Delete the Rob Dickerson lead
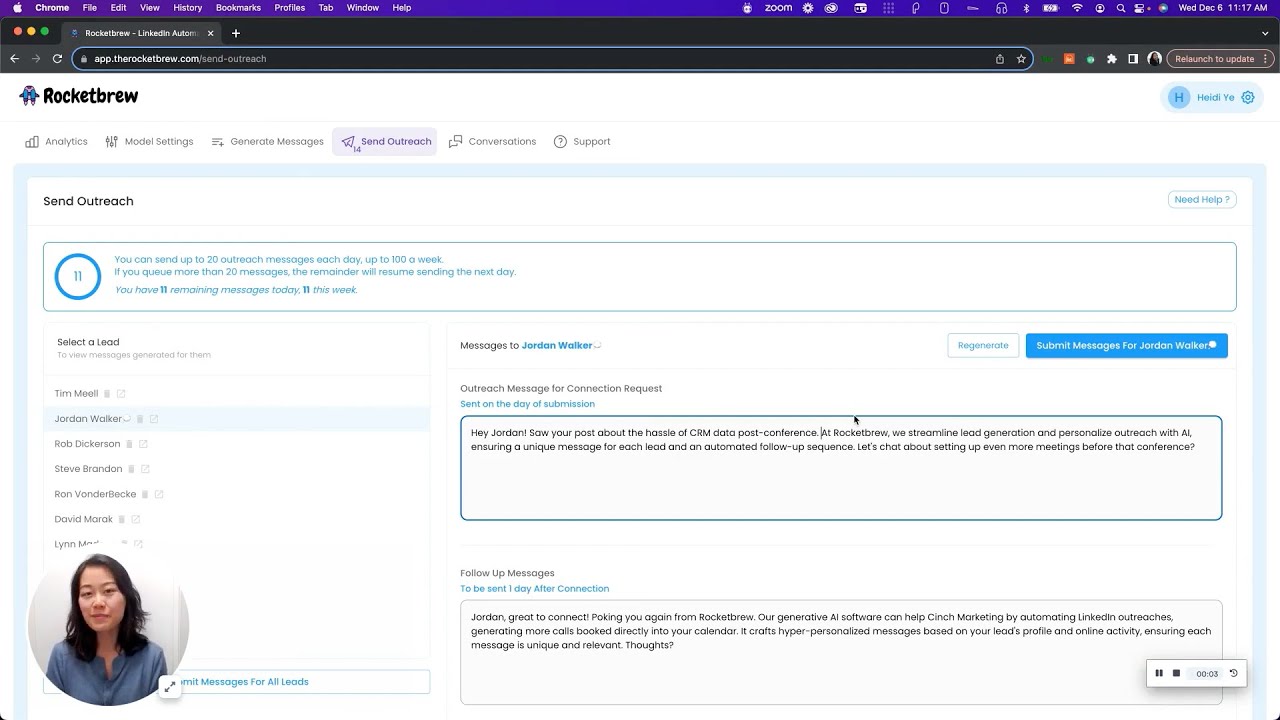The height and width of the screenshot is (720, 1280). pos(129,444)
